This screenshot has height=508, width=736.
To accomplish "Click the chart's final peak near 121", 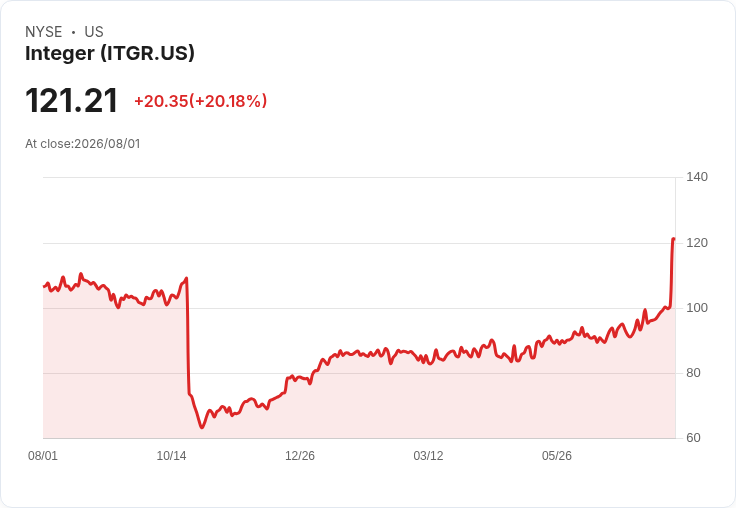I will coord(673,239).
